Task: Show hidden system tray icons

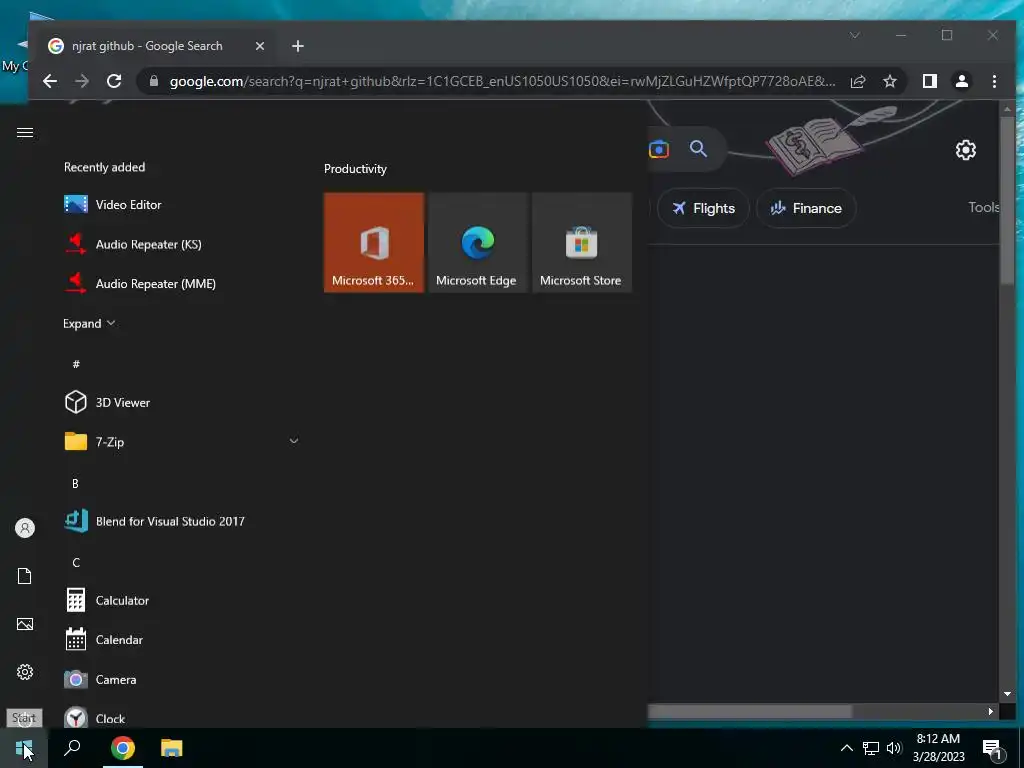Action: click(846, 748)
